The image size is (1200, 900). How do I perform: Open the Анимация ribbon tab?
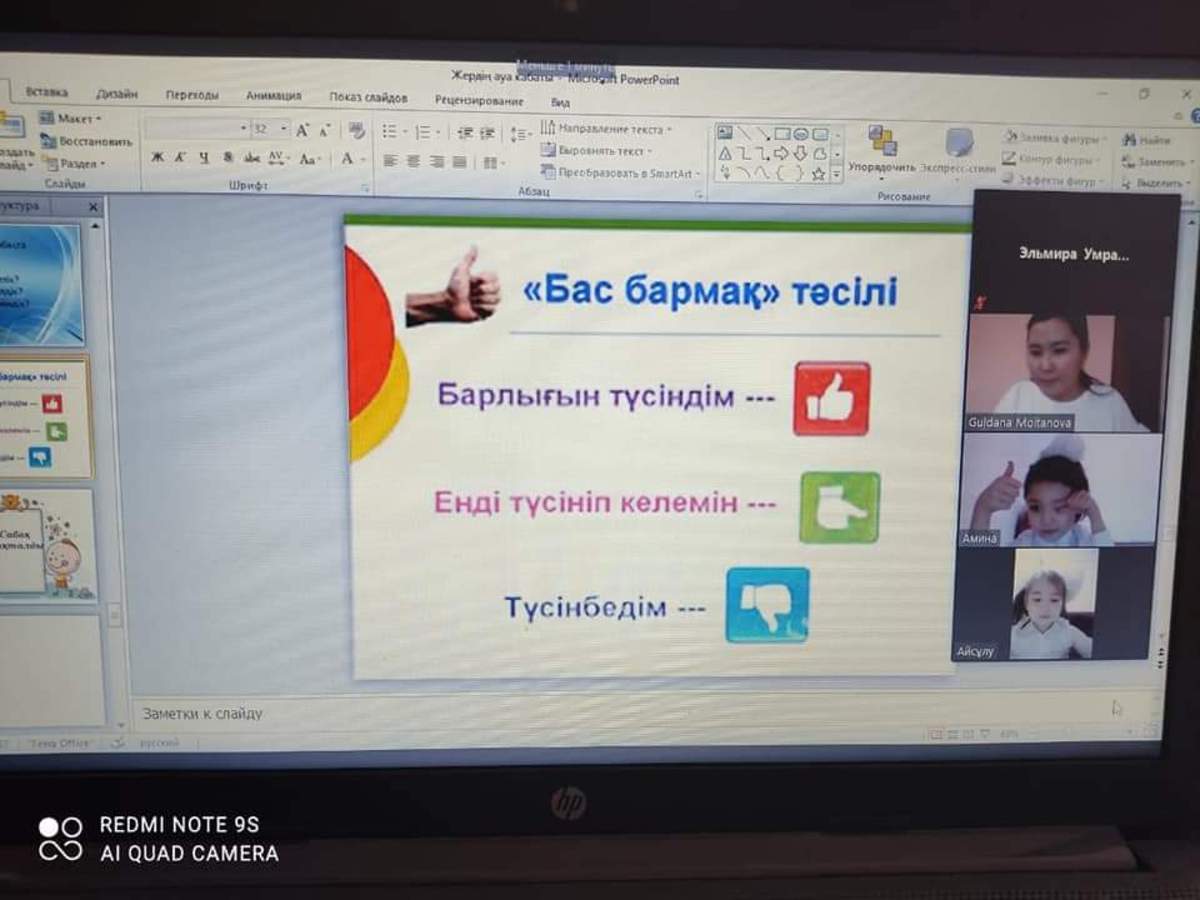pyautogui.click(x=273, y=96)
